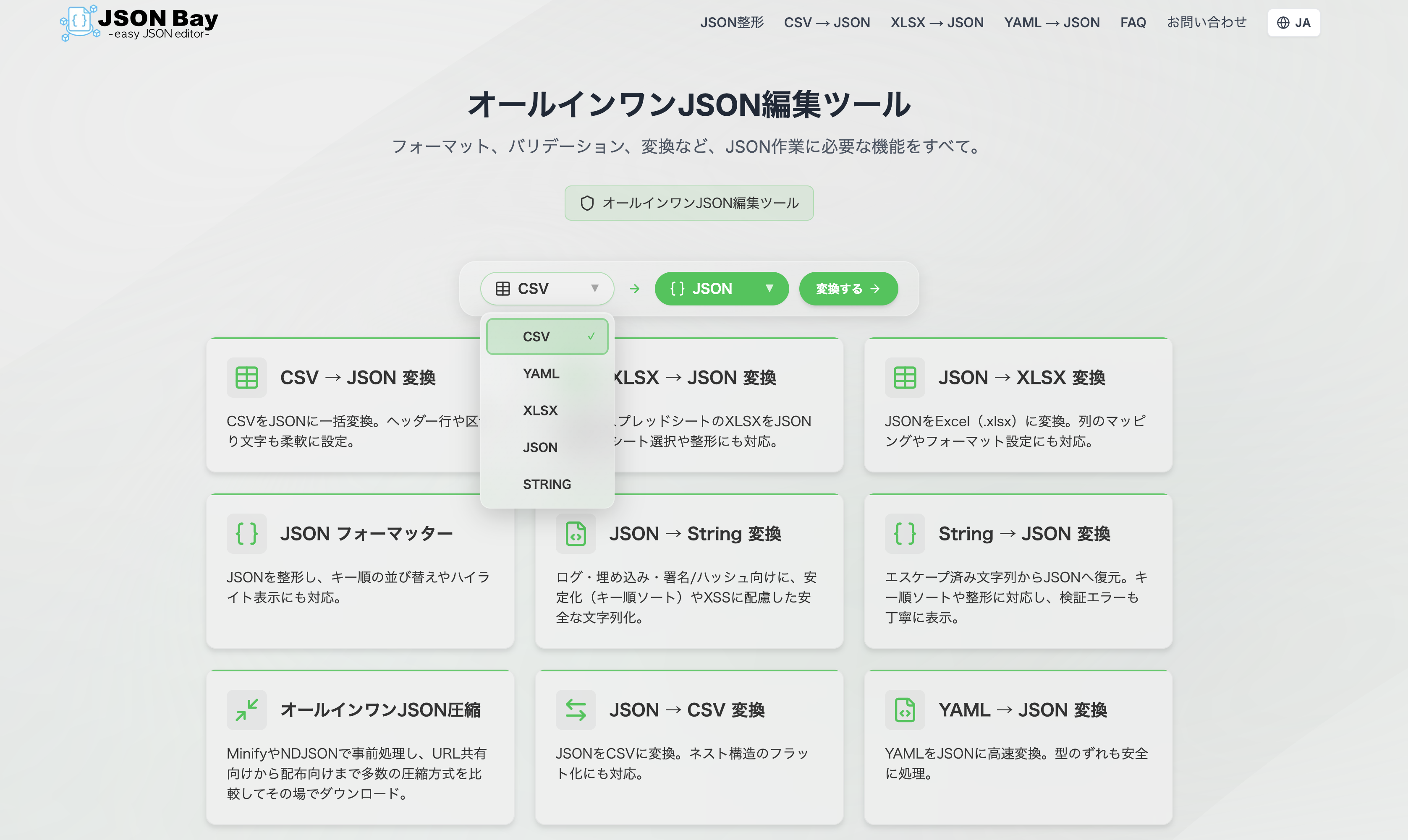Open the JSON target format dropdown
This screenshot has width=1408, height=840.
721,288
